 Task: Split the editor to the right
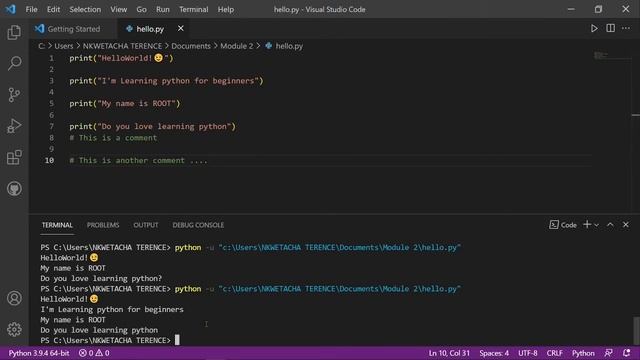(x=611, y=29)
